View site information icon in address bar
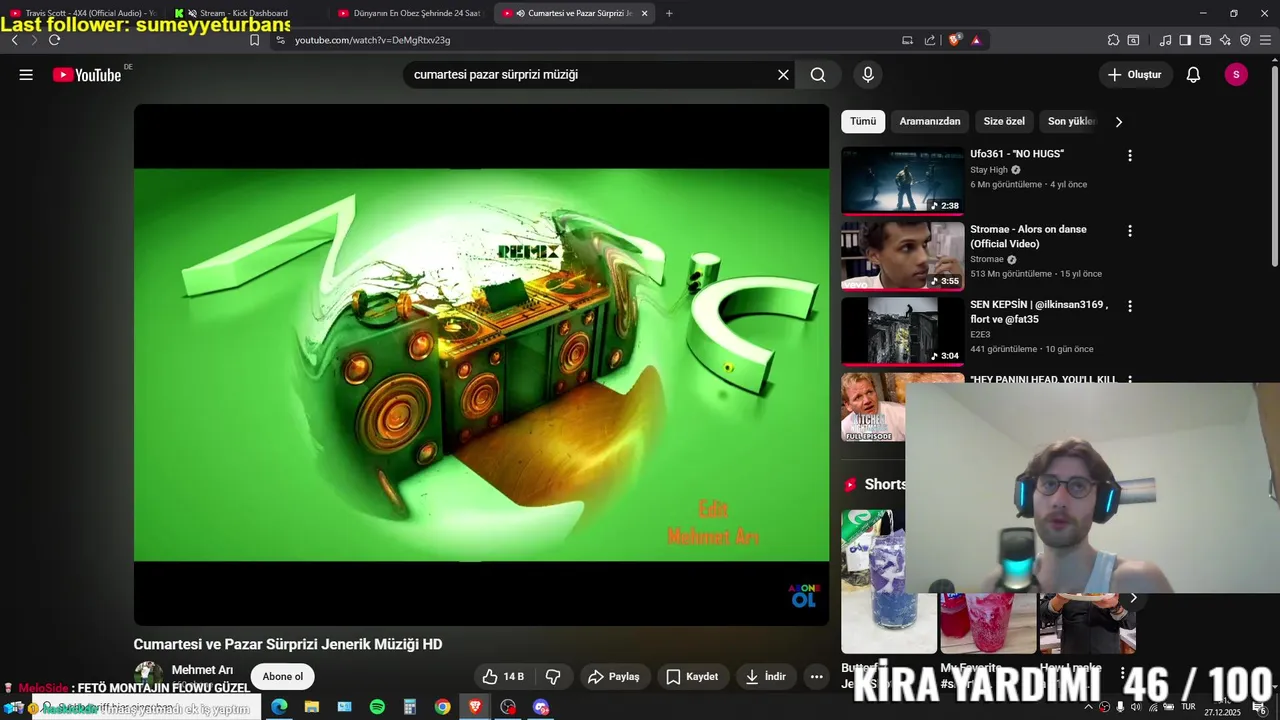Image resolution: width=1280 pixels, height=720 pixels. pyautogui.click(x=281, y=40)
